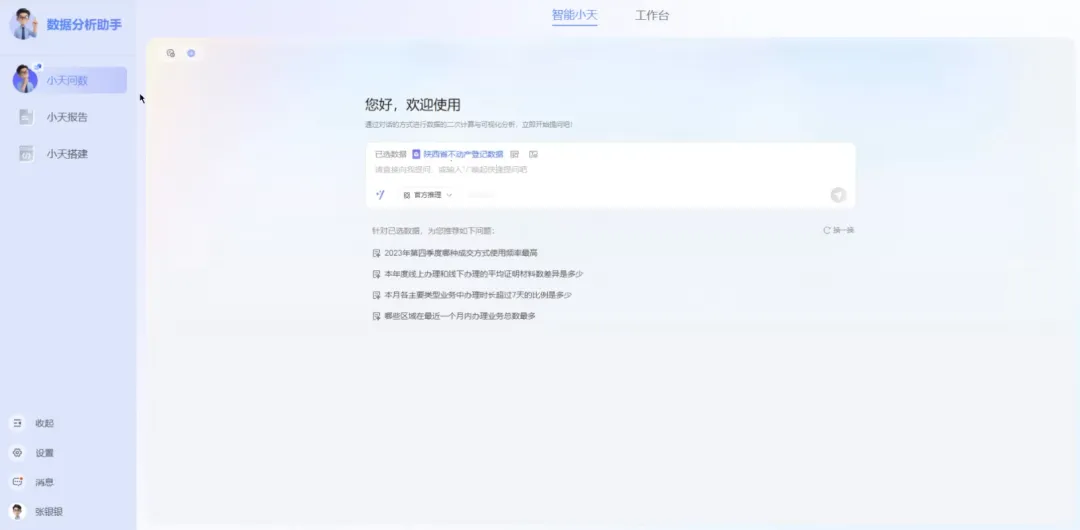Choose question about 哪些区域办理业务总数最多
1080x530 pixels.
(459, 316)
